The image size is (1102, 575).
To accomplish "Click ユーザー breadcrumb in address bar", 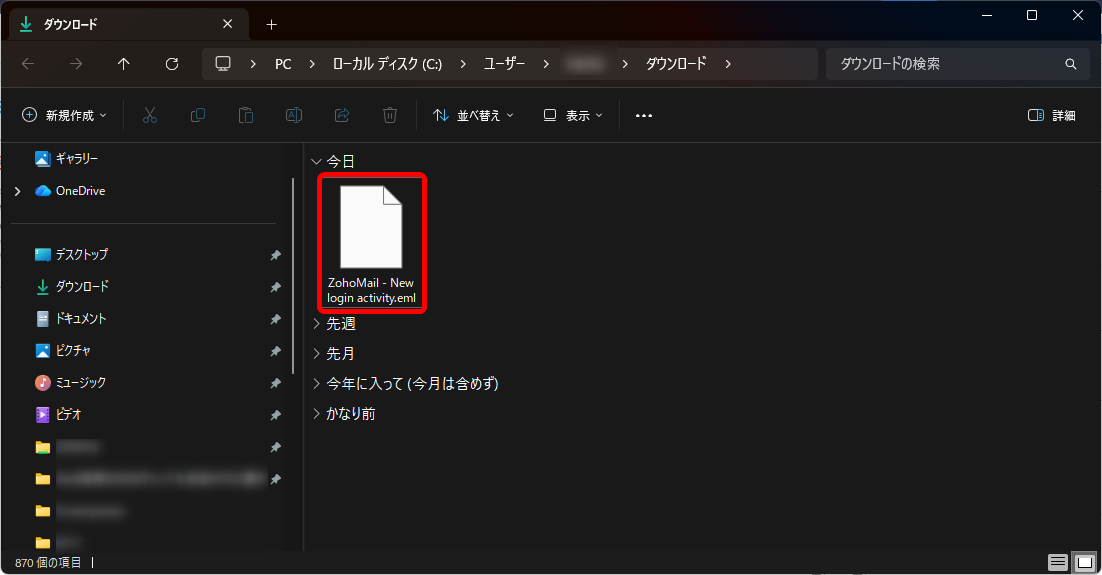I will (x=505, y=64).
